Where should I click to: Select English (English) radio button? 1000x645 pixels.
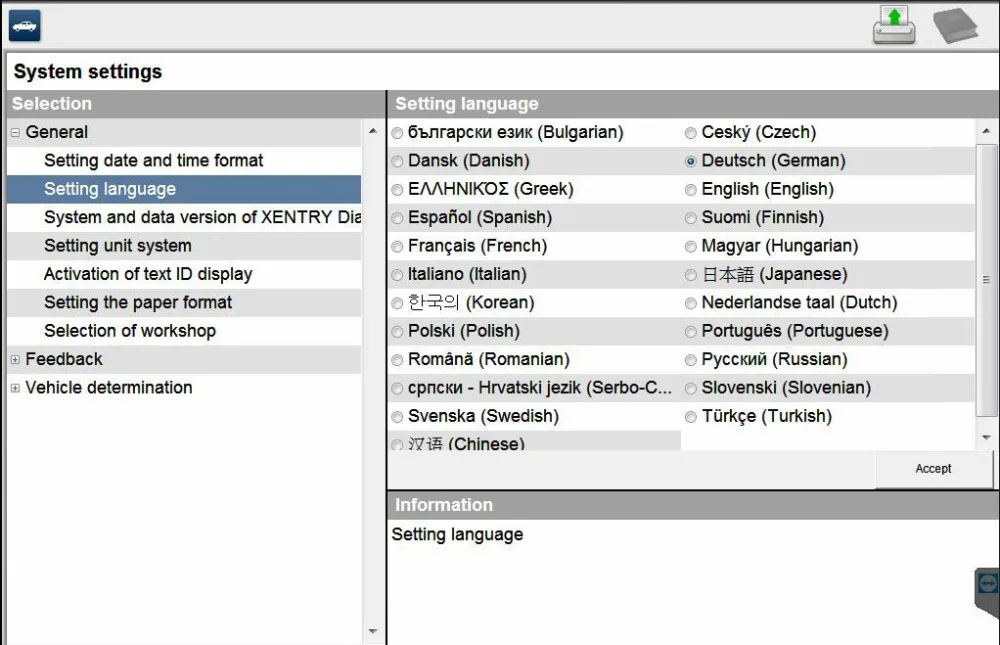[x=691, y=189]
